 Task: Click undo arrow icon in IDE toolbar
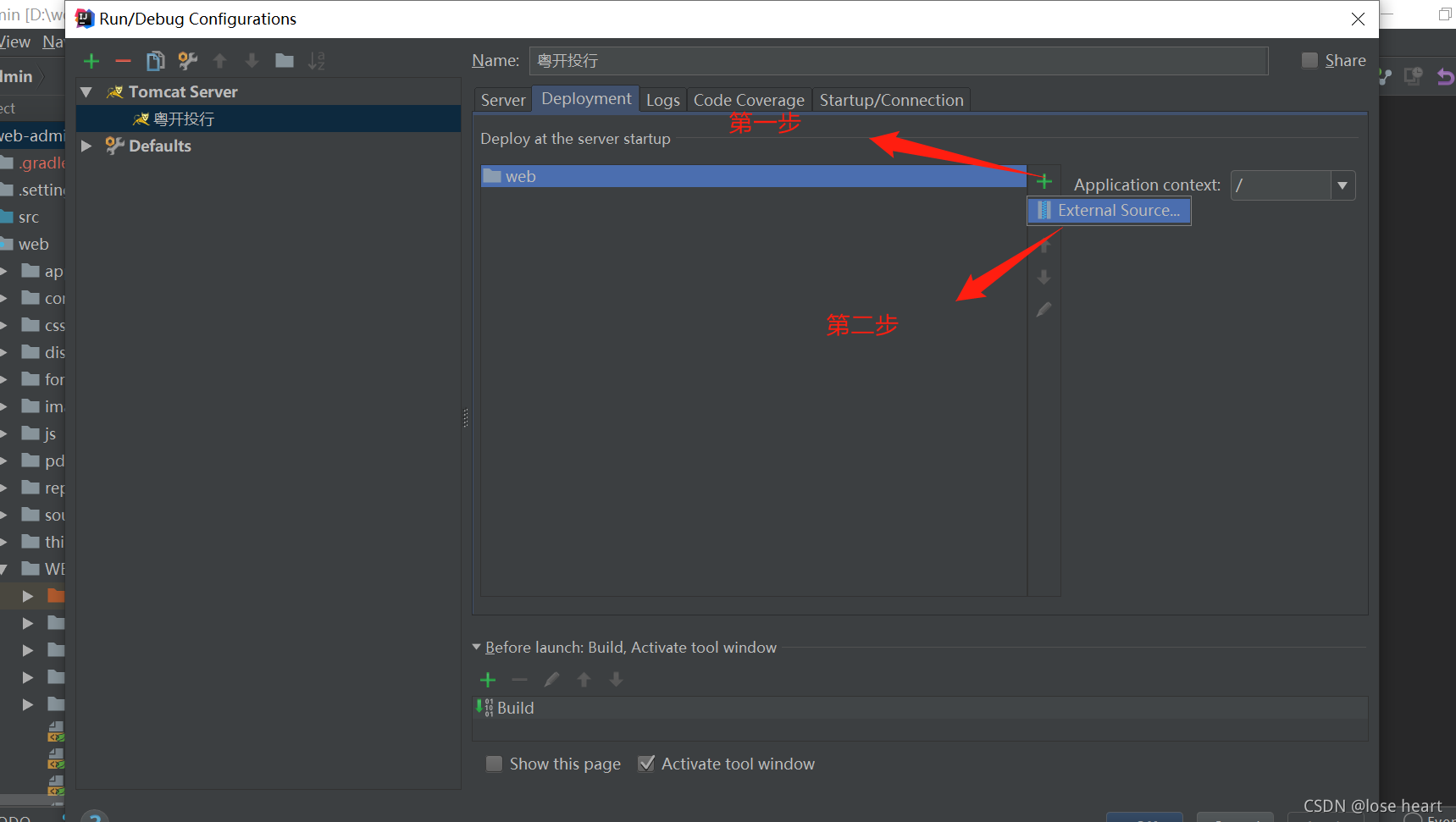pos(1445,77)
